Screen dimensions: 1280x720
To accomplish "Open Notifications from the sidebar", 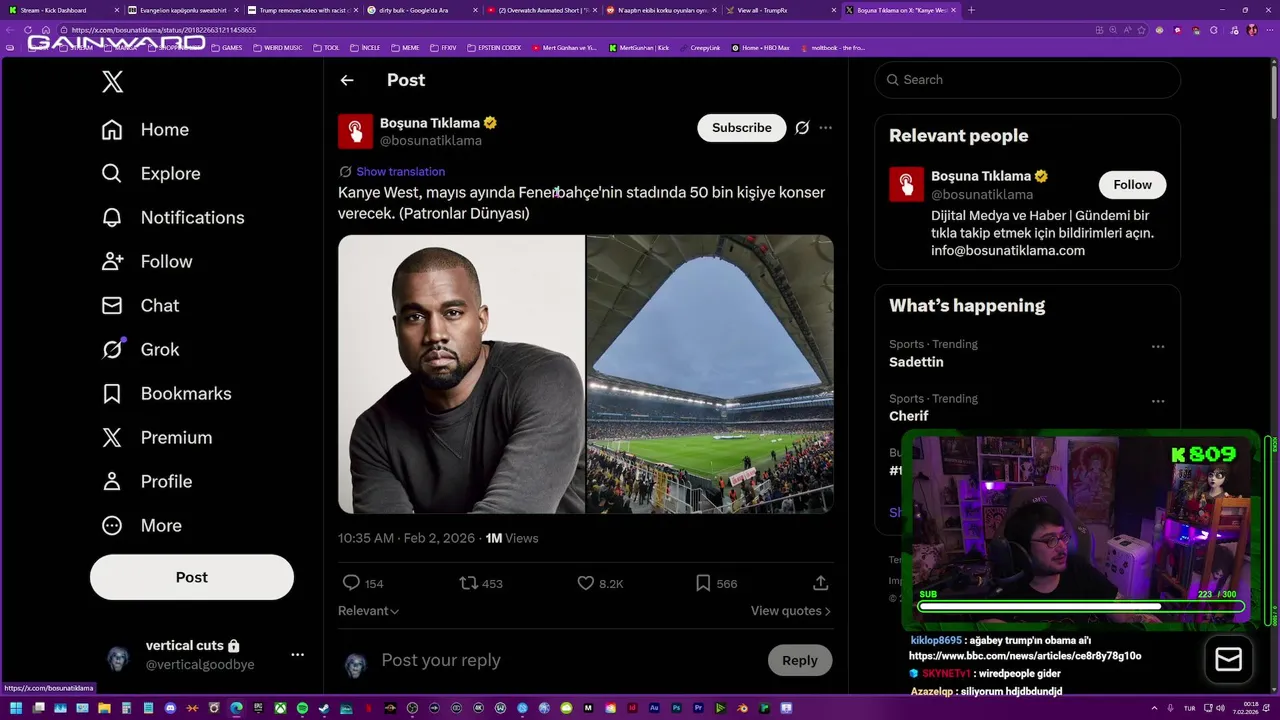I will [x=172, y=218].
